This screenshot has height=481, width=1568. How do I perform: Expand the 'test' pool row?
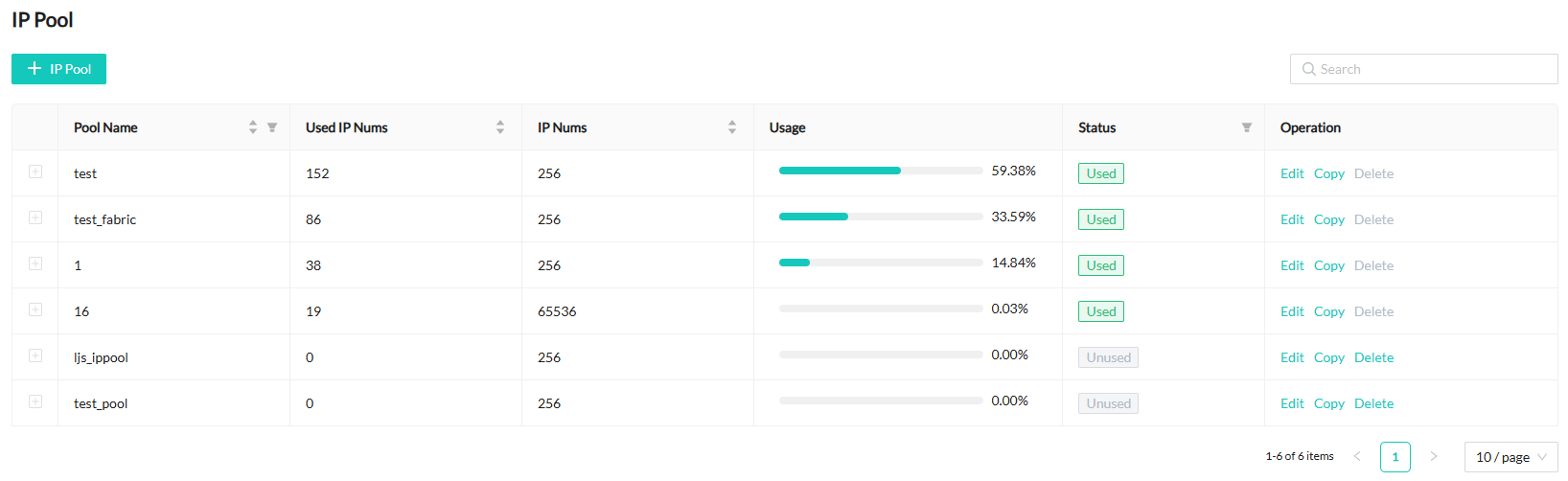35,172
